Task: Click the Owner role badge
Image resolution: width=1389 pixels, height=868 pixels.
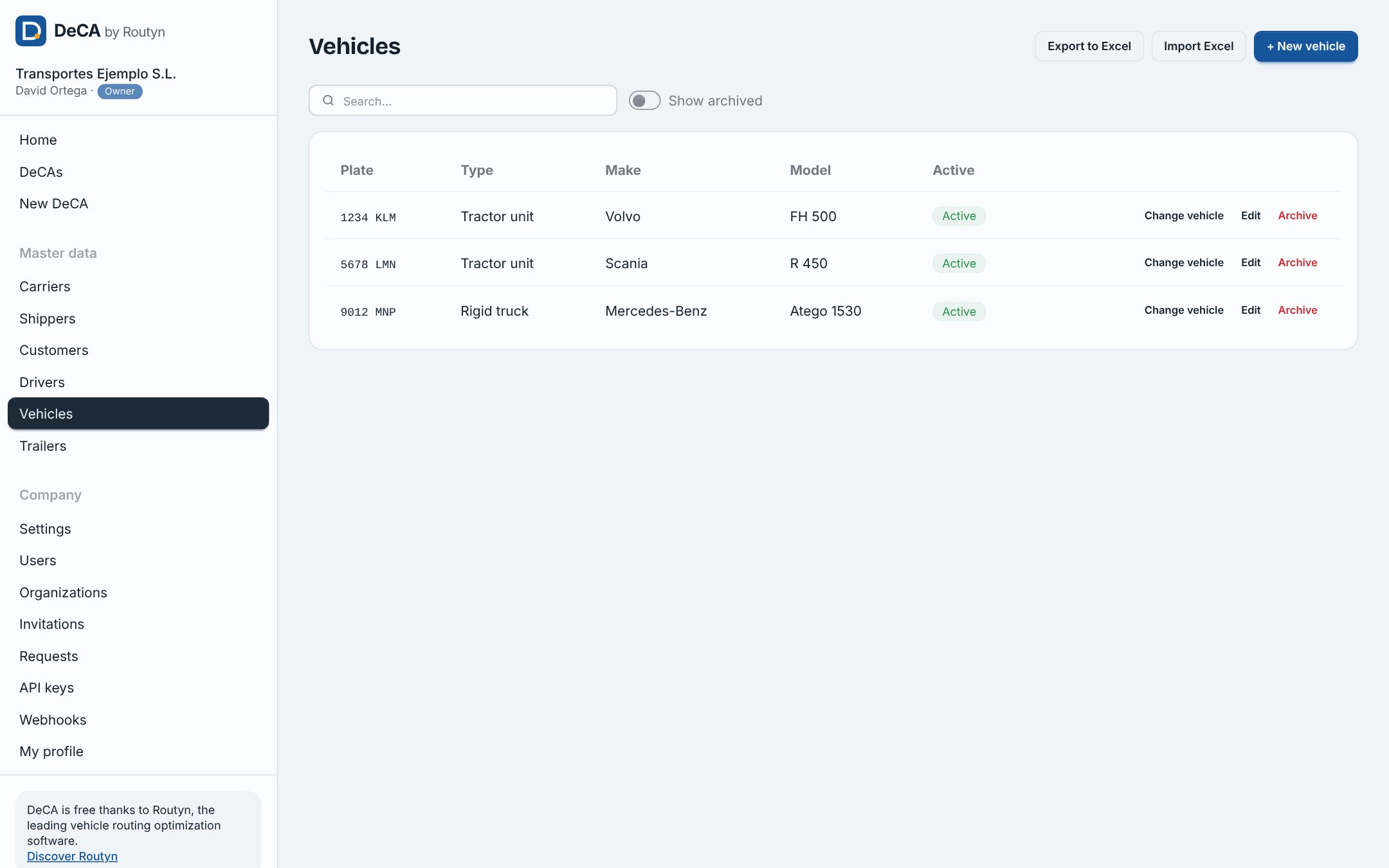Action: (x=120, y=91)
